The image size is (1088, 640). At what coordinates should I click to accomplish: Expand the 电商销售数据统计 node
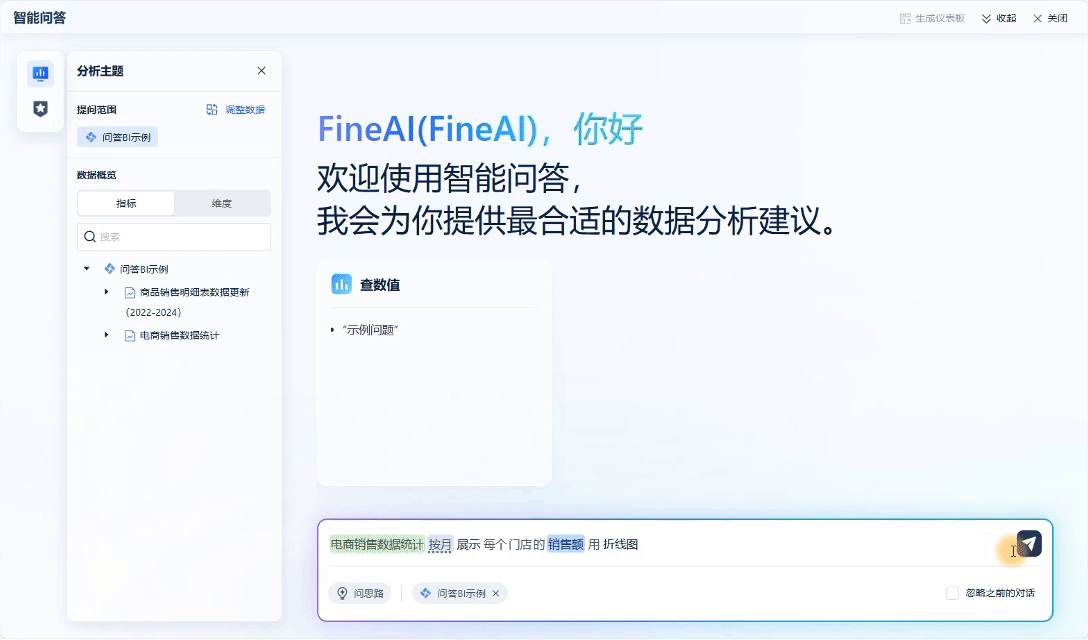pyautogui.click(x=106, y=335)
